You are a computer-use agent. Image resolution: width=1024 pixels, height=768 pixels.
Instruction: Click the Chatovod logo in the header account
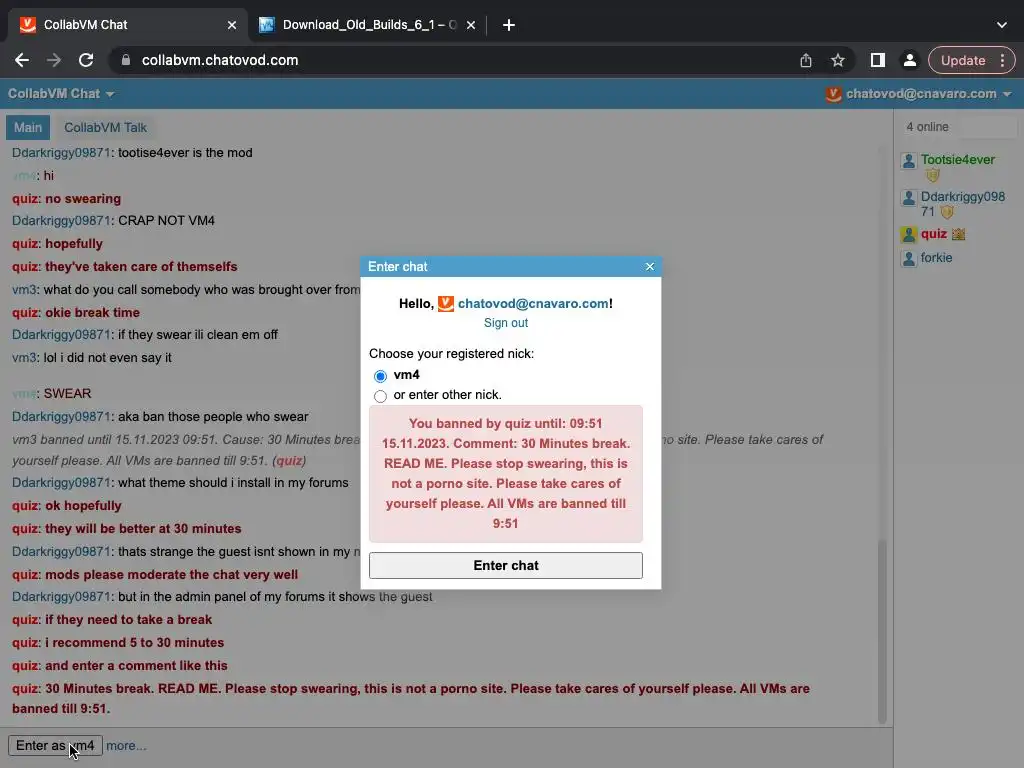pyautogui.click(x=833, y=94)
